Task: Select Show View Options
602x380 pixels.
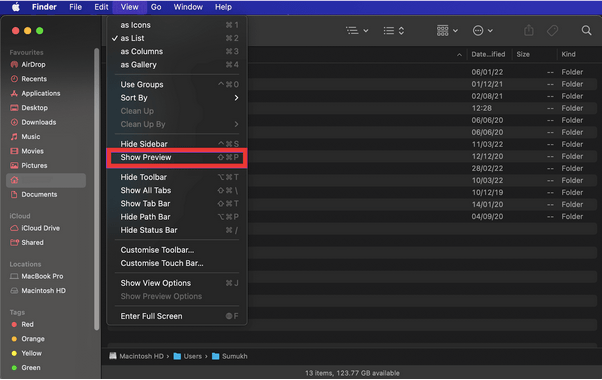Action: [x=177, y=283]
